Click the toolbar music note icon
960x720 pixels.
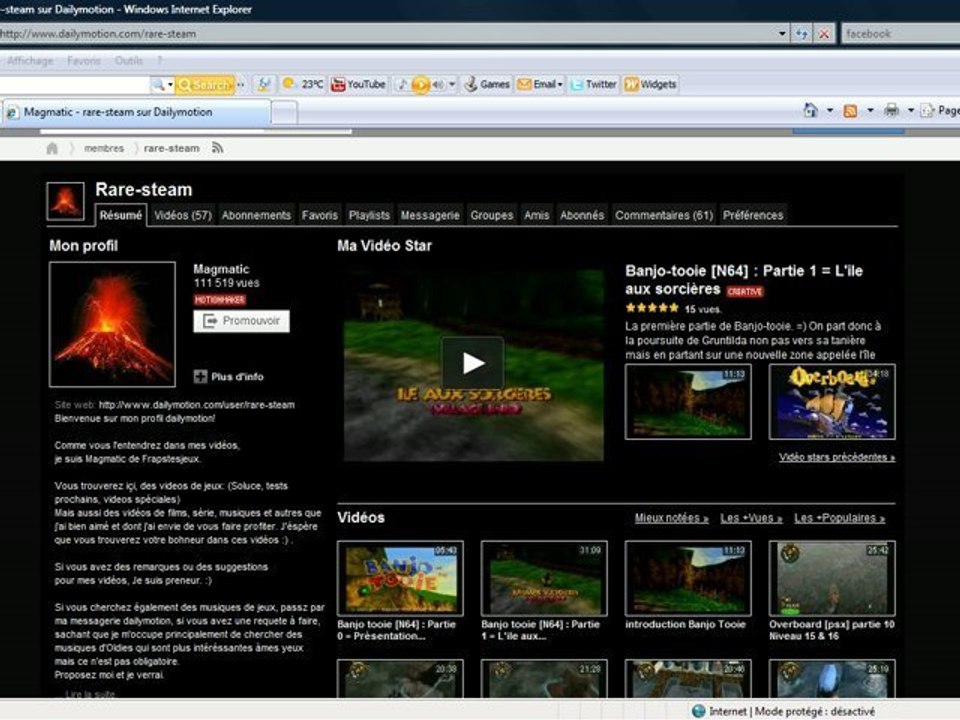click(402, 84)
